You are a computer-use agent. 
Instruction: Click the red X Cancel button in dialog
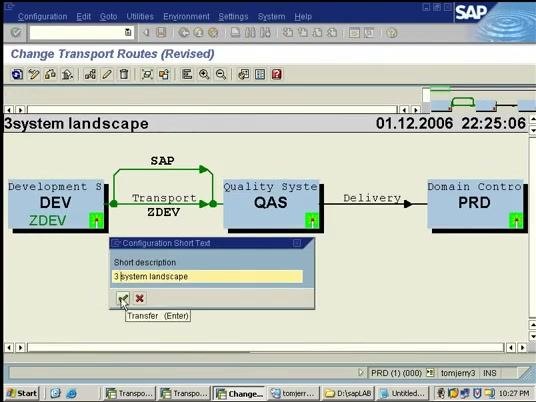coord(139,298)
